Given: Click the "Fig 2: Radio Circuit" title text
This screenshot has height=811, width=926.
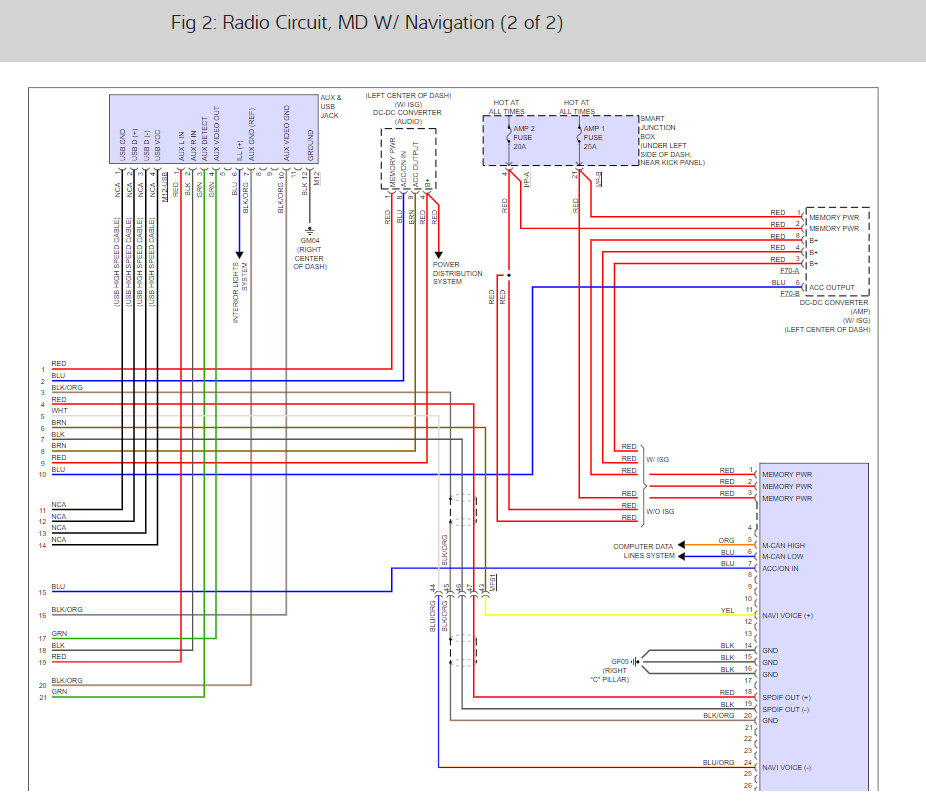Looking at the screenshot, I should tap(367, 23).
